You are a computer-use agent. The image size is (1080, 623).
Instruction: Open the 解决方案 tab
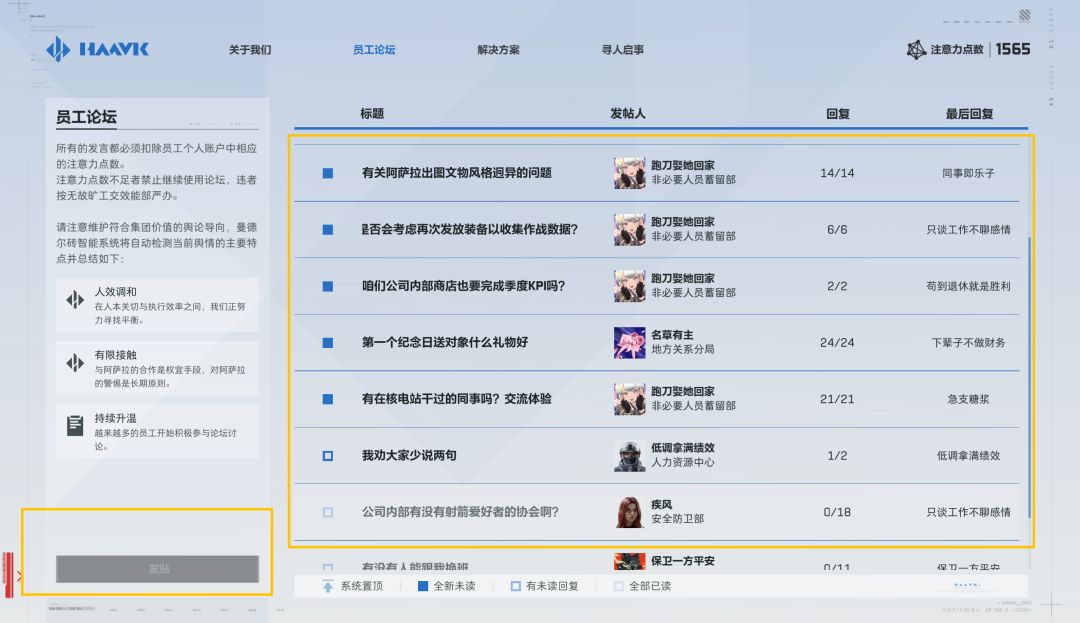tap(499, 50)
